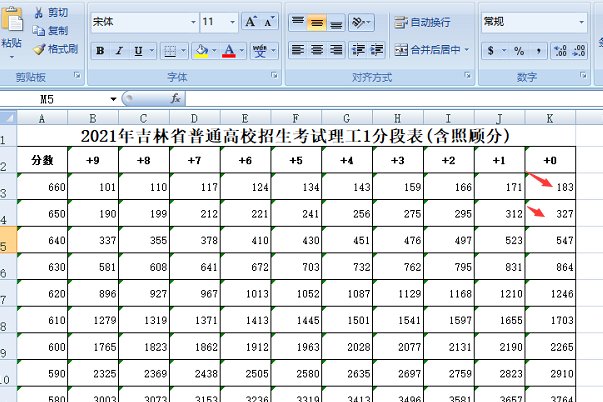
Task: Click the title cell 2021年吉林省普通高校招生考试理工1分段表
Action: [x=296, y=135]
